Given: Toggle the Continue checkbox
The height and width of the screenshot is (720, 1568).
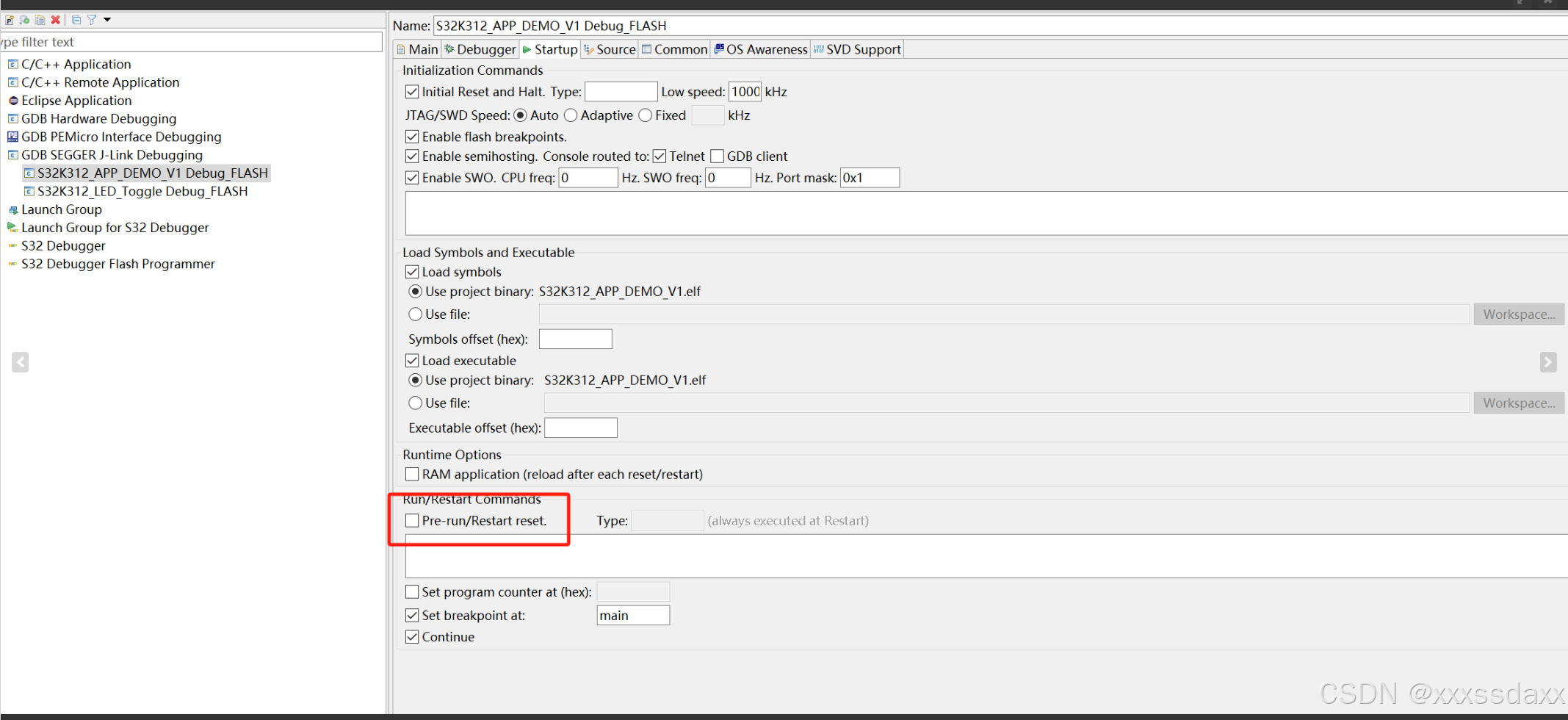Looking at the screenshot, I should coord(412,637).
